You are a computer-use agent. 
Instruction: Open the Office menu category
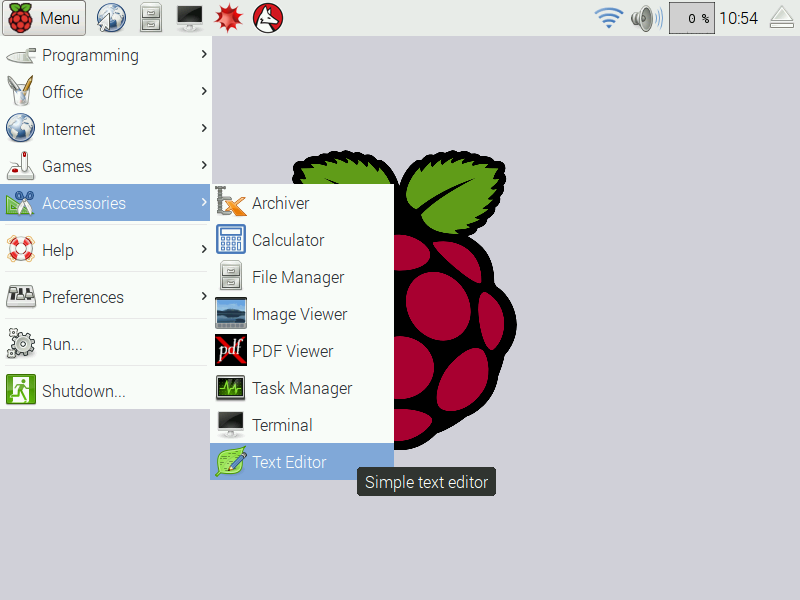105,92
